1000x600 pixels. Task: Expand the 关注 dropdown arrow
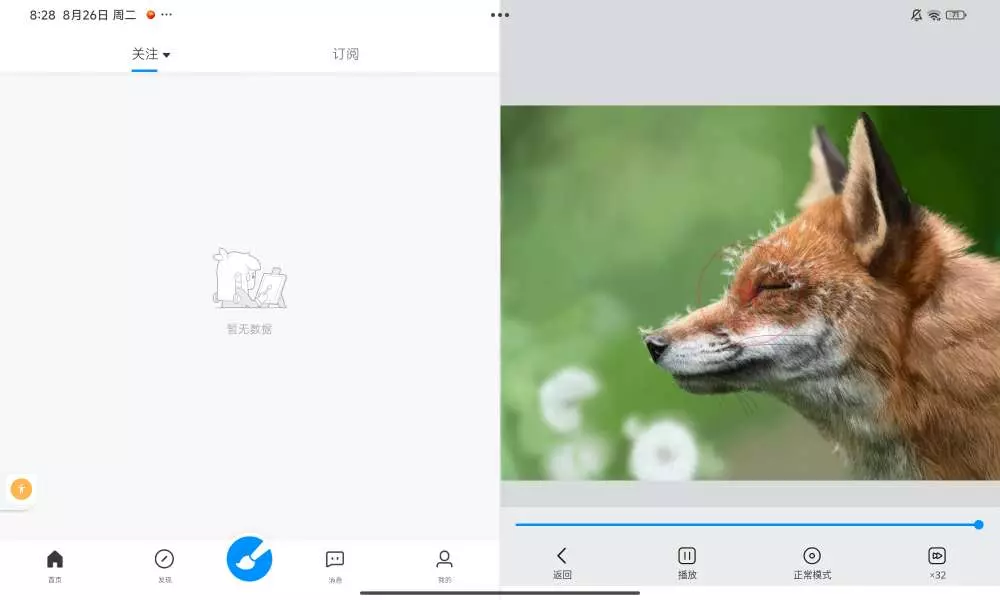pos(166,55)
